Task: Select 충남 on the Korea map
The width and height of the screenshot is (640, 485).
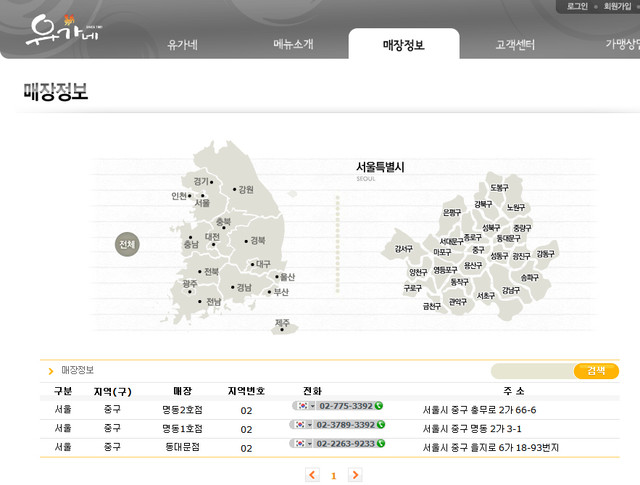Action: click(191, 242)
